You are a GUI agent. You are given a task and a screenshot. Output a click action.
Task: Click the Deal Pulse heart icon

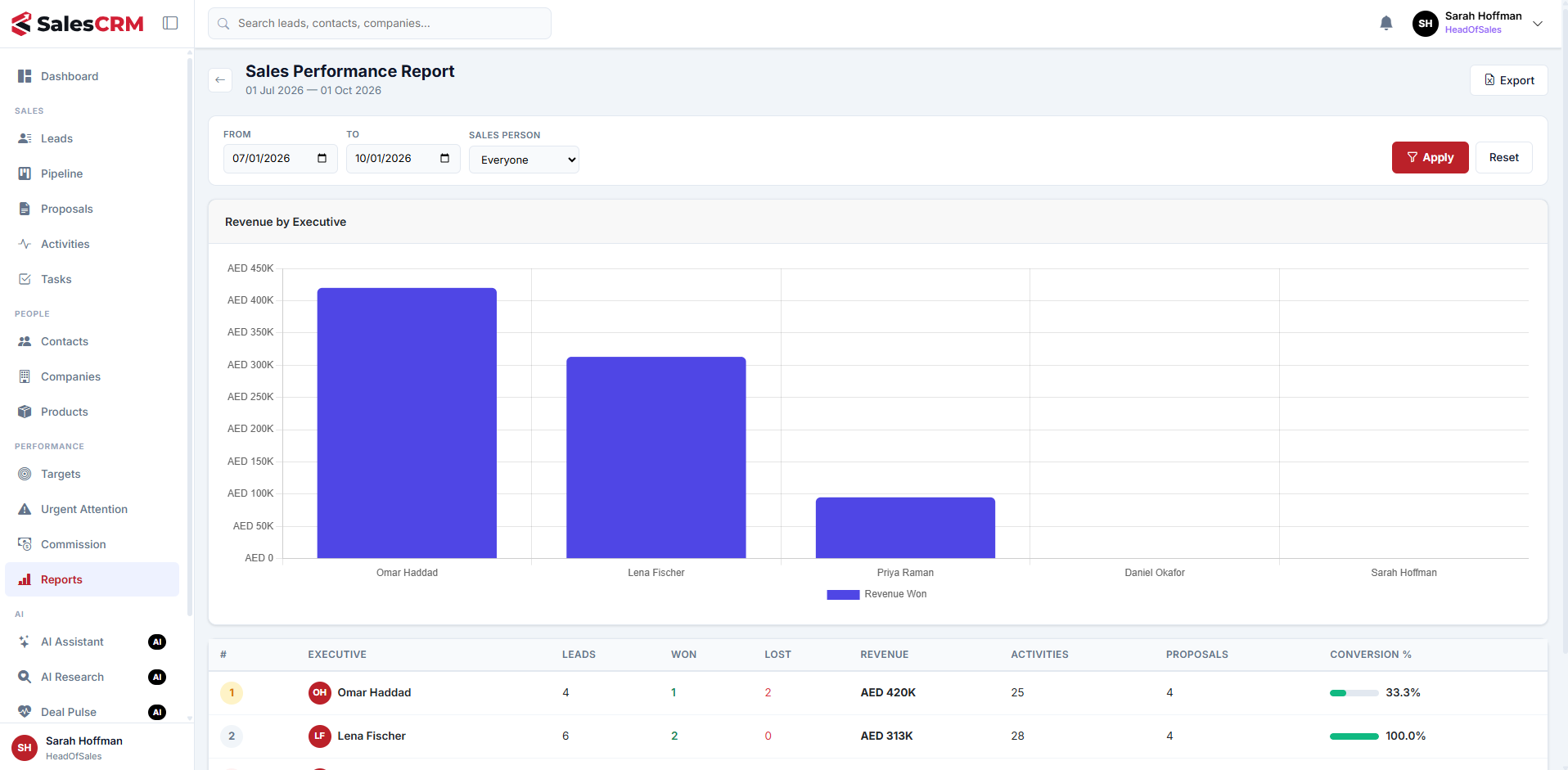pyautogui.click(x=25, y=712)
